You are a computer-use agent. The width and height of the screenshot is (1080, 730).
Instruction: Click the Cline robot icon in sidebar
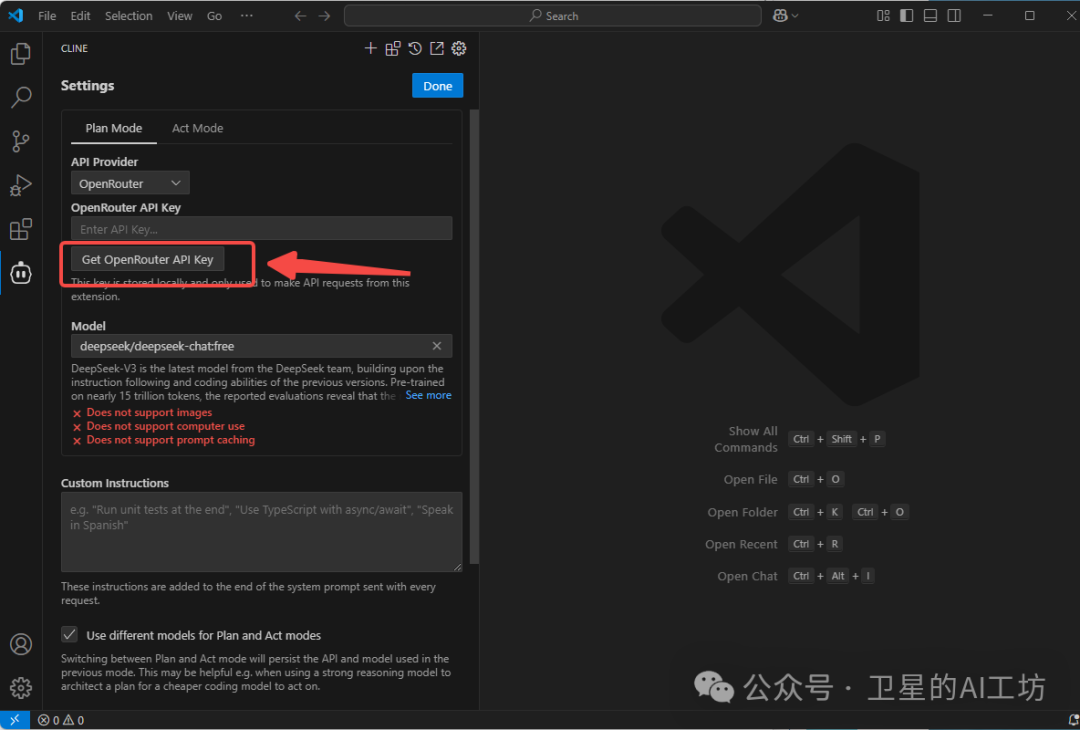[20, 272]
